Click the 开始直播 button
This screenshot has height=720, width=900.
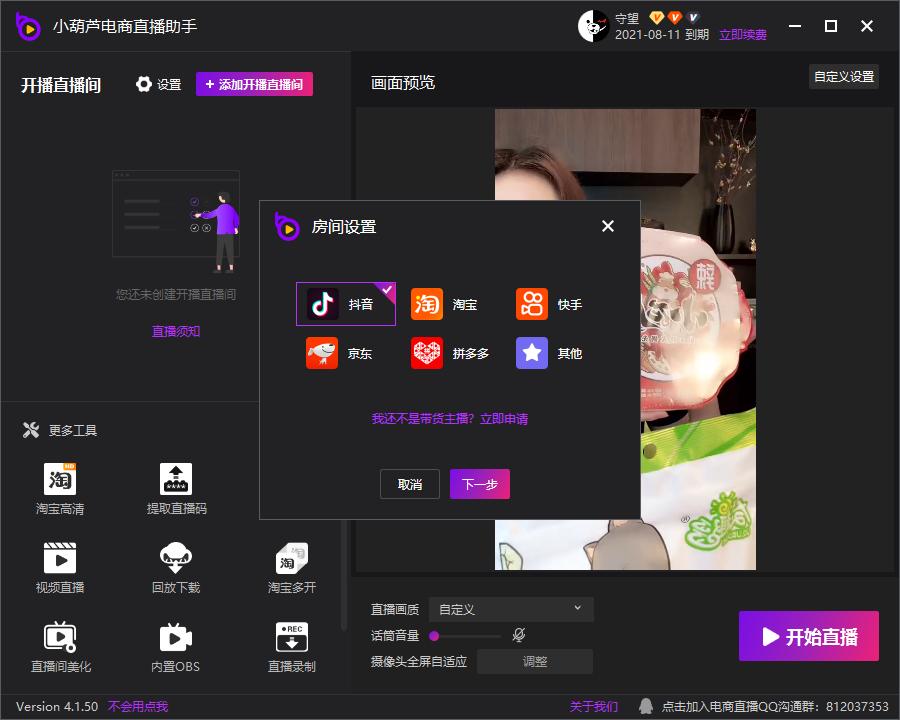809,636
